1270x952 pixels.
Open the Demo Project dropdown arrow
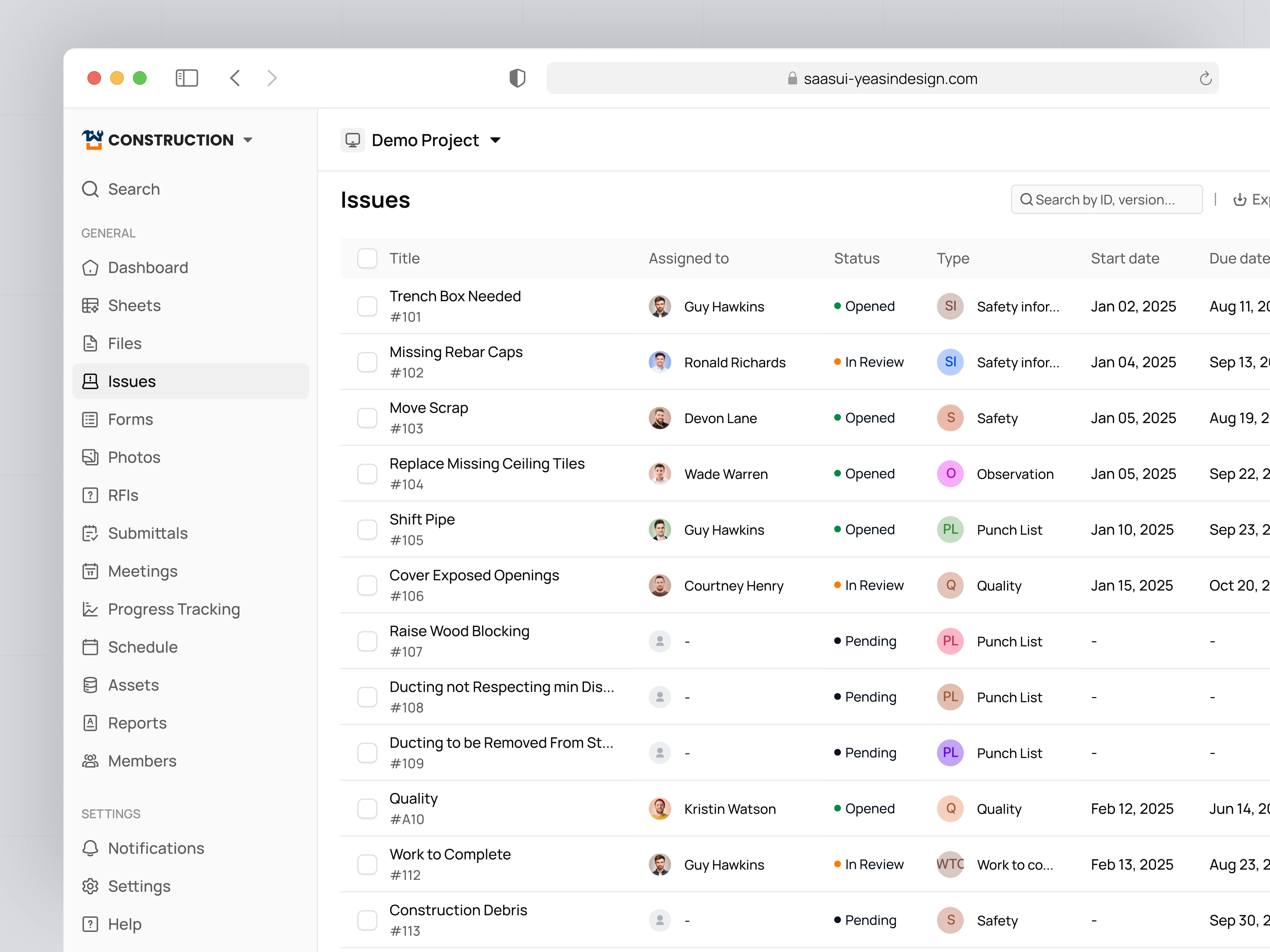(496, 140)
